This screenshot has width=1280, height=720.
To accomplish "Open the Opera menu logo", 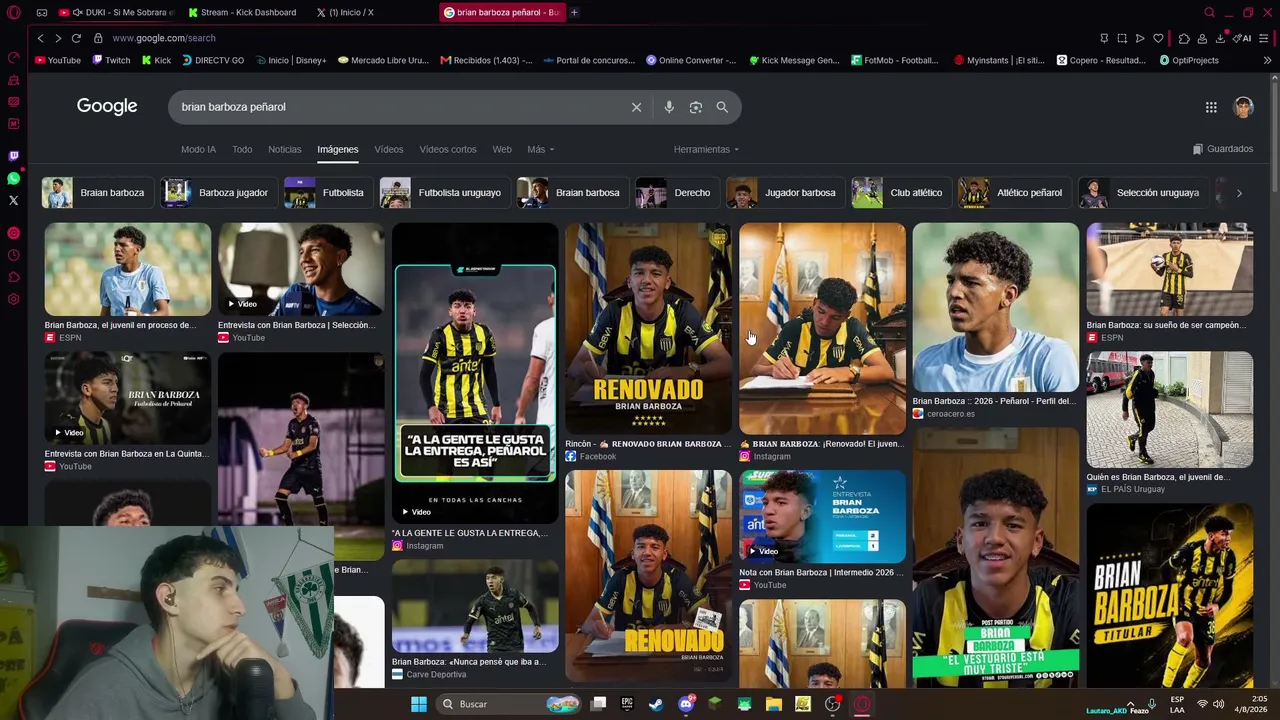I will (13, 12).
